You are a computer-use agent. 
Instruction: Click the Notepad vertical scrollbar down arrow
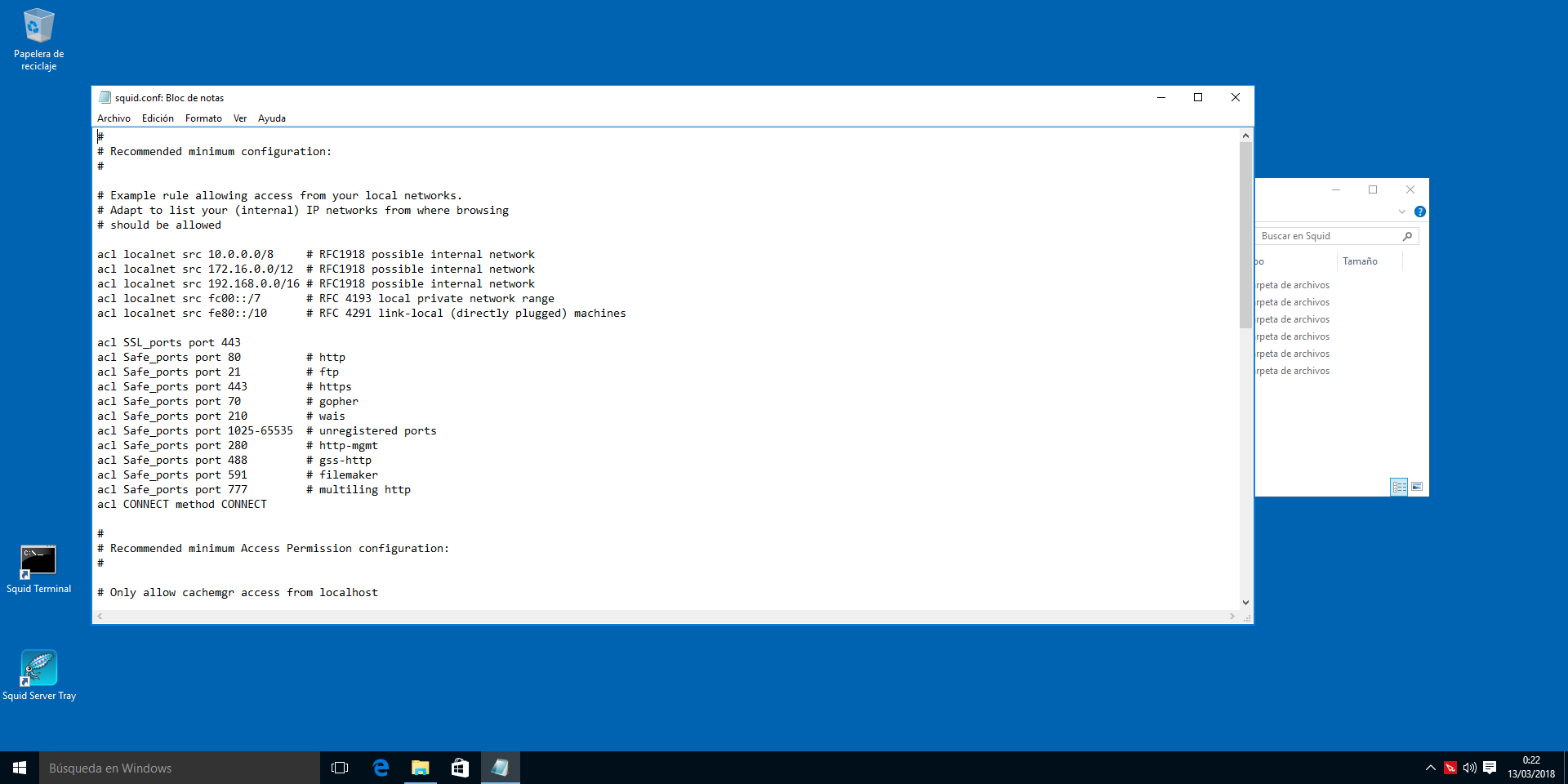click(x=1245, y=603)
